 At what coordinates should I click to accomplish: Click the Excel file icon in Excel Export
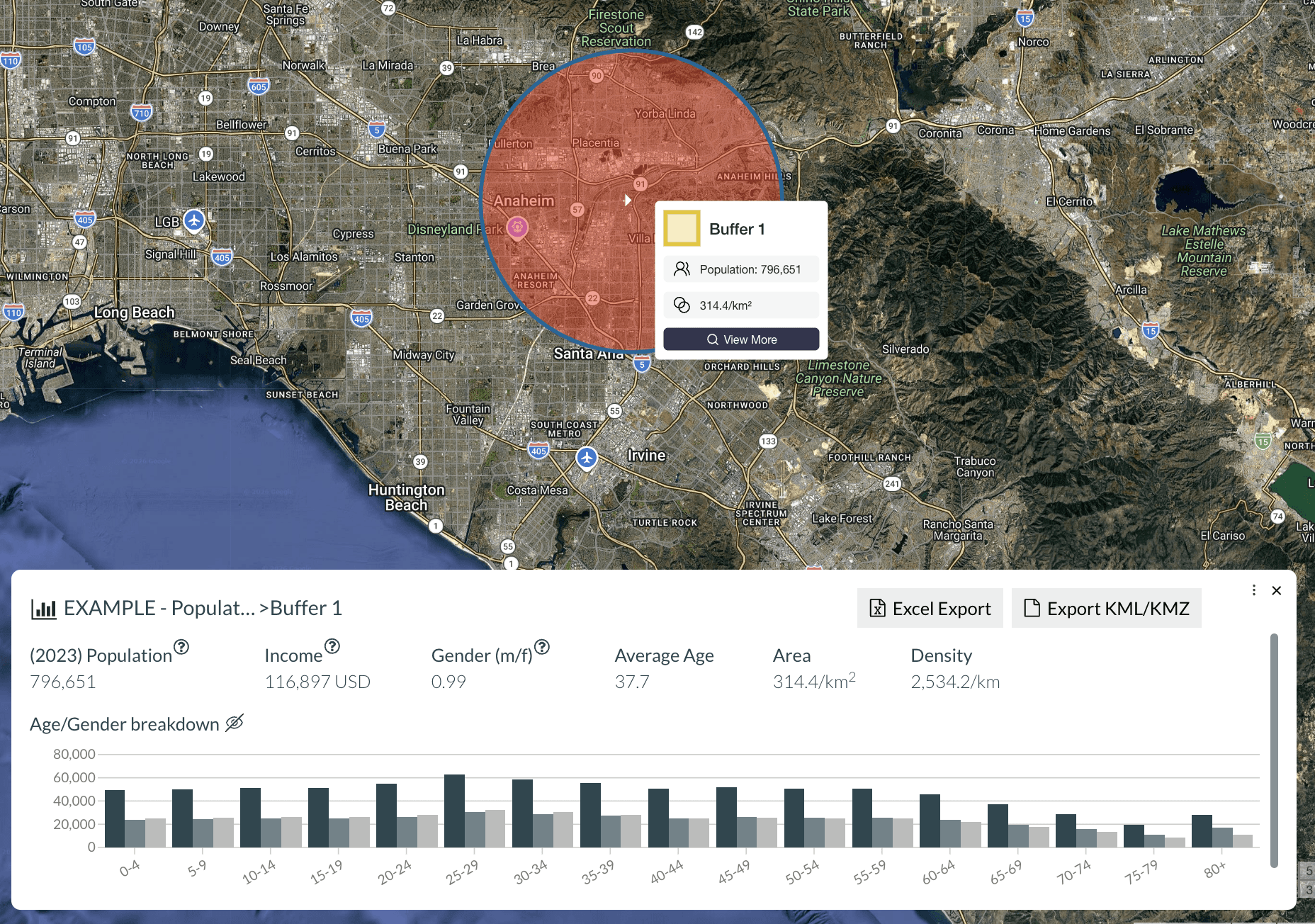pyautogui.click(x=877, y=608)
